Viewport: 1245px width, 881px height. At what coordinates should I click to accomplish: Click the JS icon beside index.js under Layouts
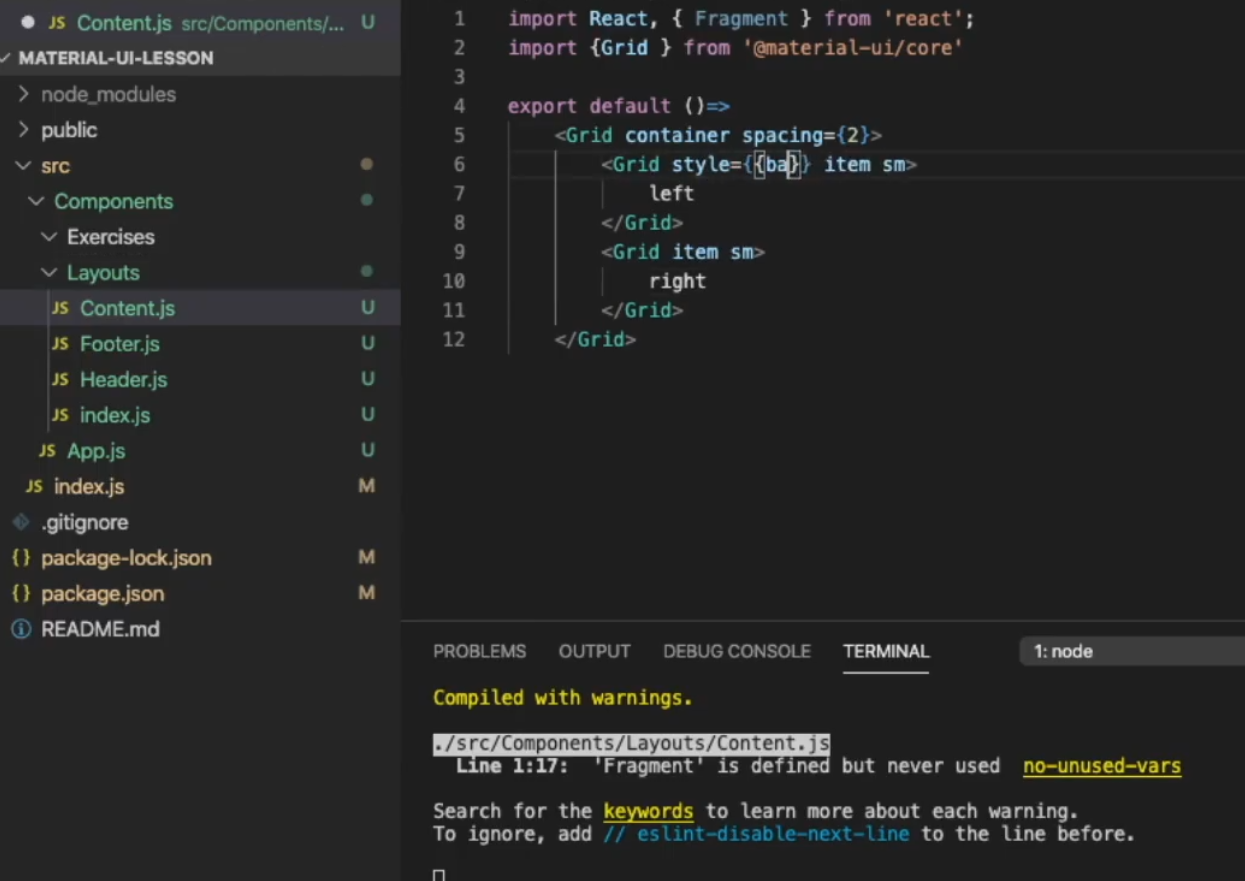(59, 415)
